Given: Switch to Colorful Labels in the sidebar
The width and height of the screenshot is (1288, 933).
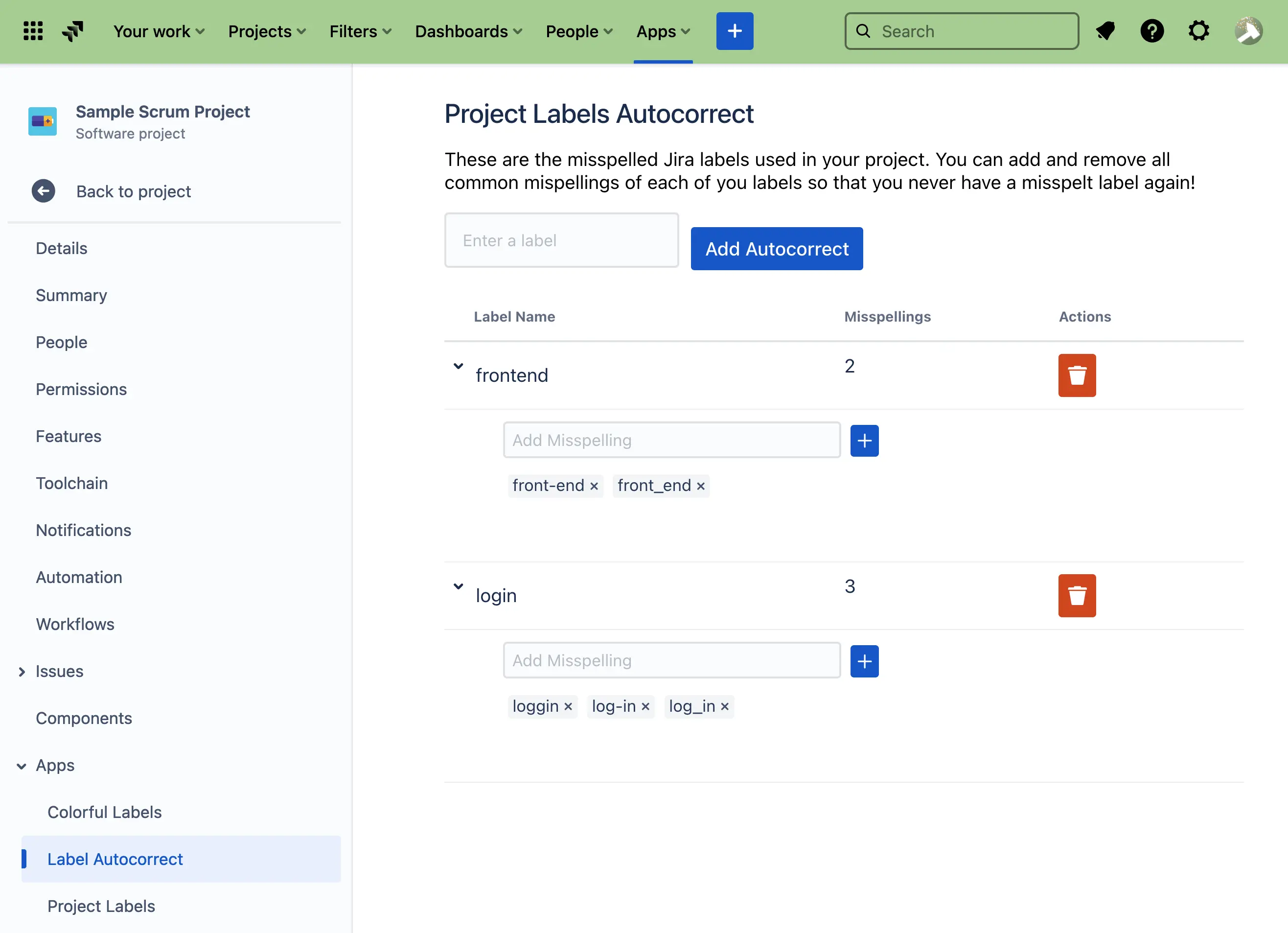Looking at the screenshot, I should tap(105, 812).
